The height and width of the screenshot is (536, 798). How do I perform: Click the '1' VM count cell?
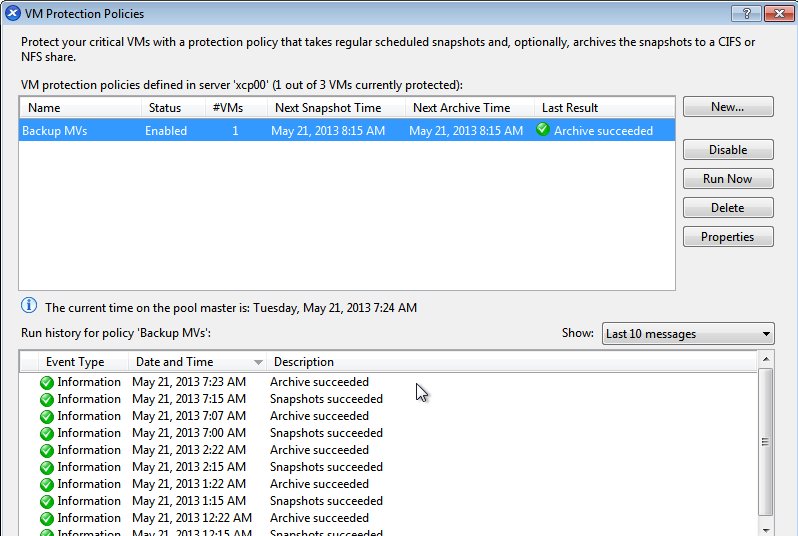(x=235, y=131)
